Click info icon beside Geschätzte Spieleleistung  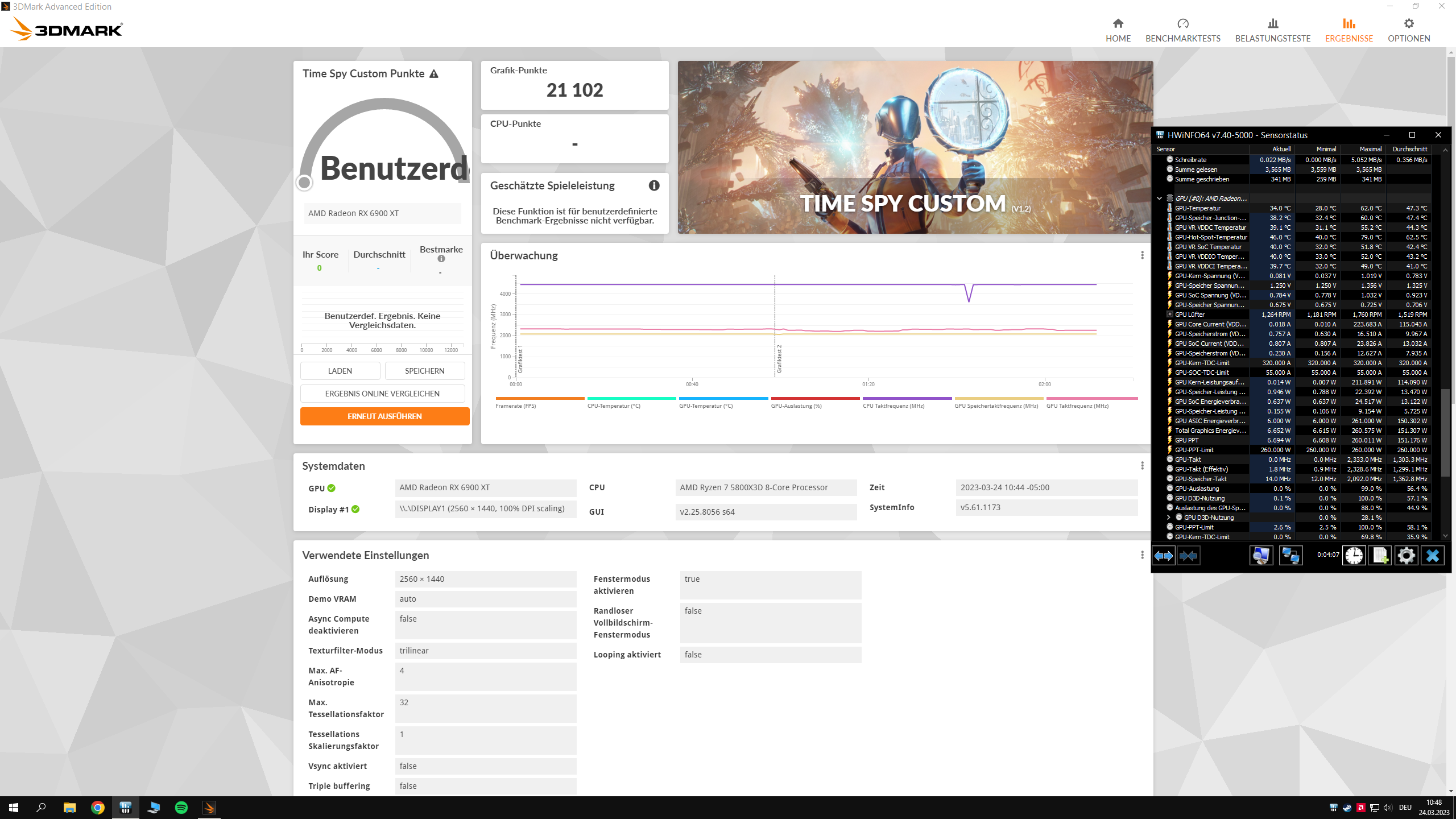pos(654,185)
